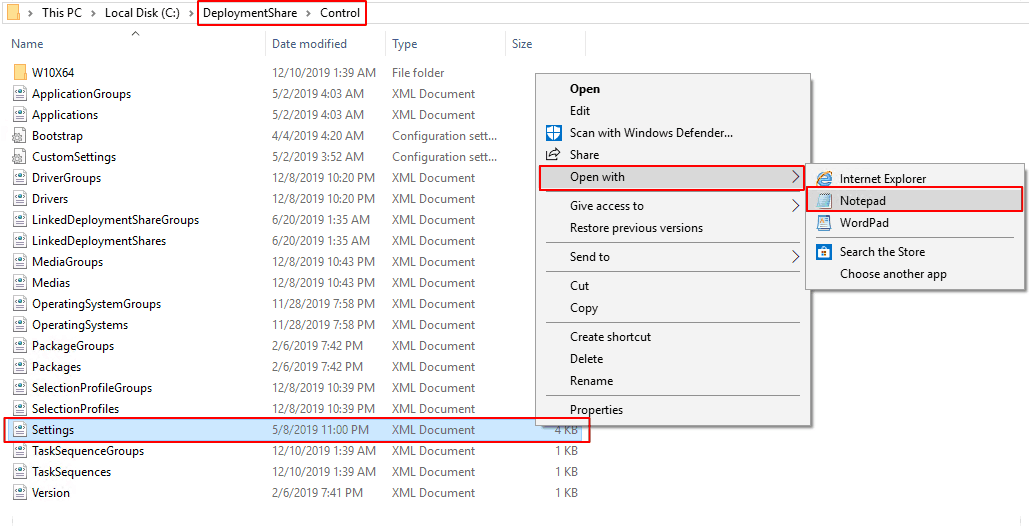Screen dimensions: 1030x526
Task: Click the CustomSettings configuration file icon
Action: pyautogui.click(x=20, y=156)
